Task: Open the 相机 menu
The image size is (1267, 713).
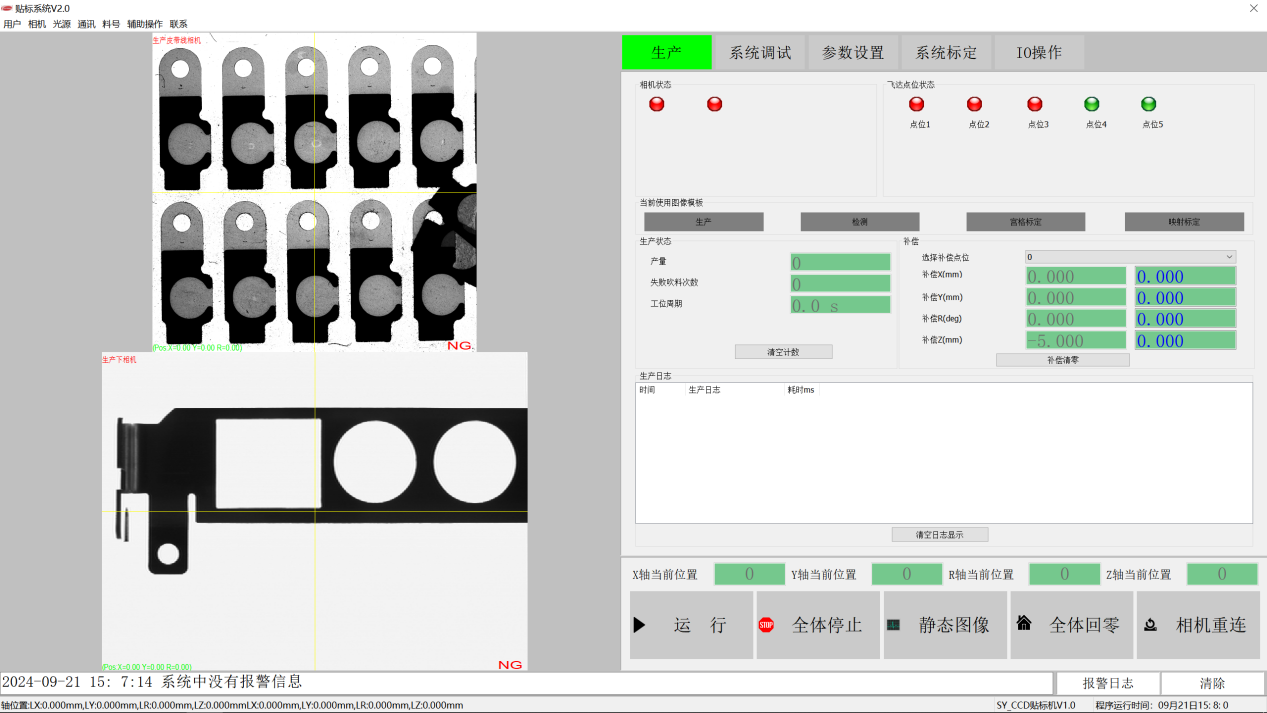Action: [37, 24]
